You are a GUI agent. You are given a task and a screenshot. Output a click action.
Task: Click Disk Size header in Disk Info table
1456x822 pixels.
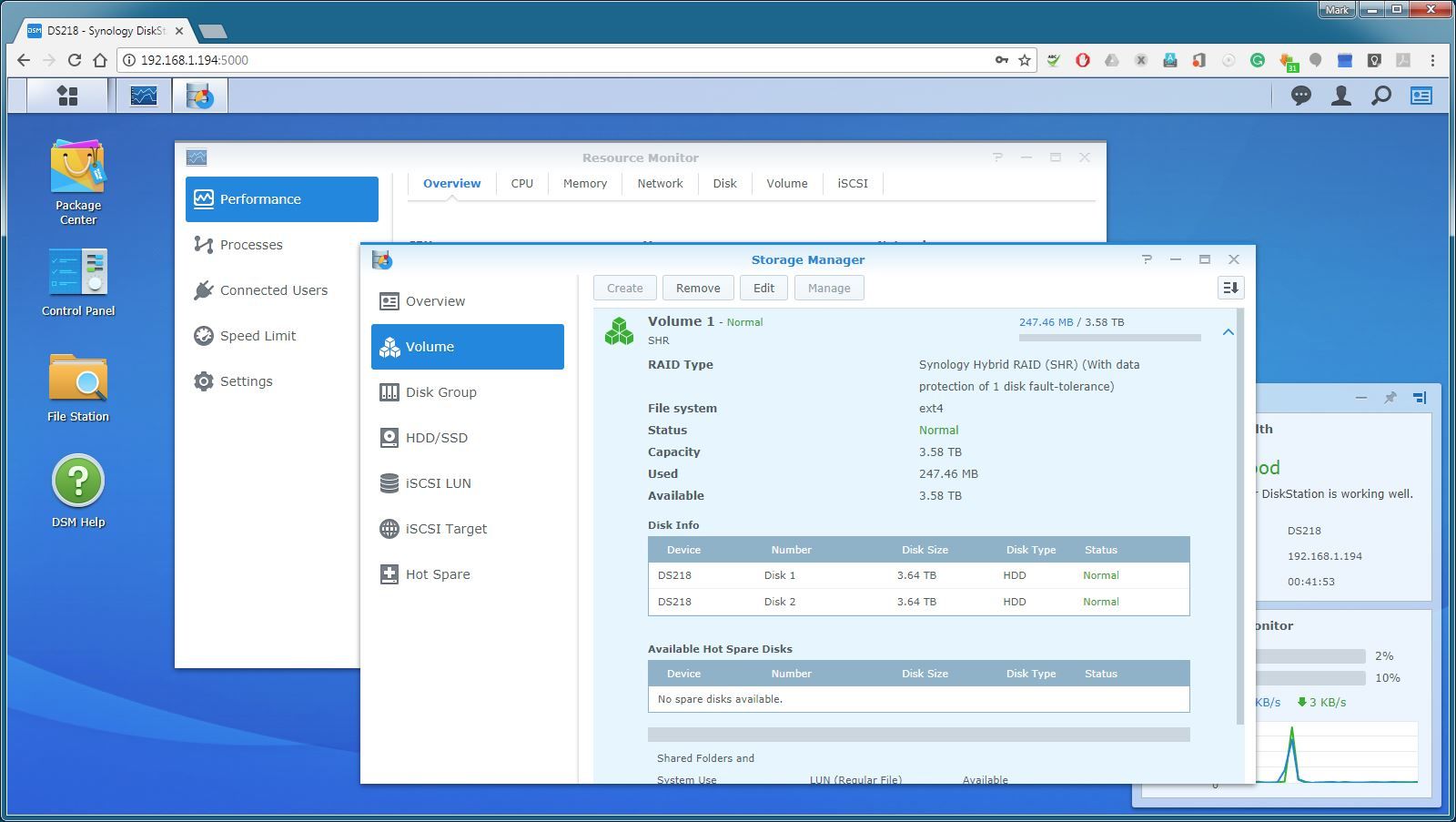(x=925, y=550)
